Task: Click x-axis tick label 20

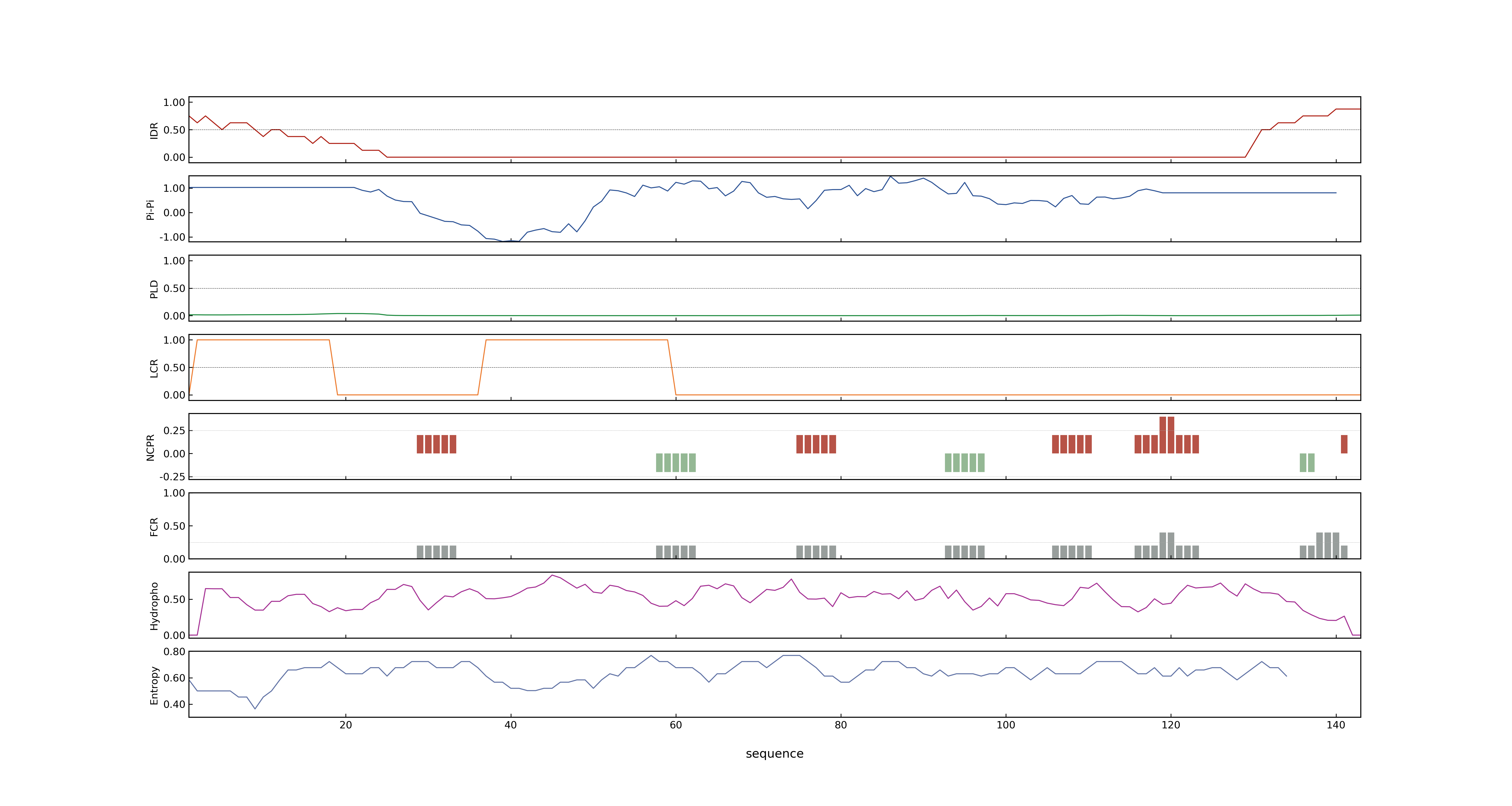Action: pos(346,725)
